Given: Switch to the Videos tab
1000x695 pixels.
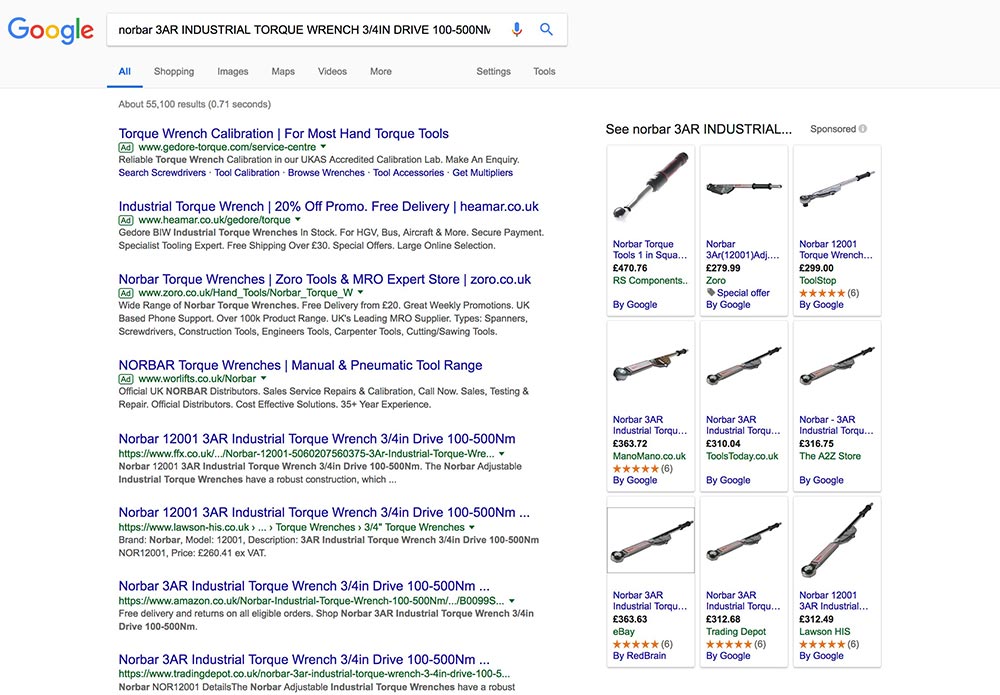Looking at the screenshot, I should click(332, 71).
